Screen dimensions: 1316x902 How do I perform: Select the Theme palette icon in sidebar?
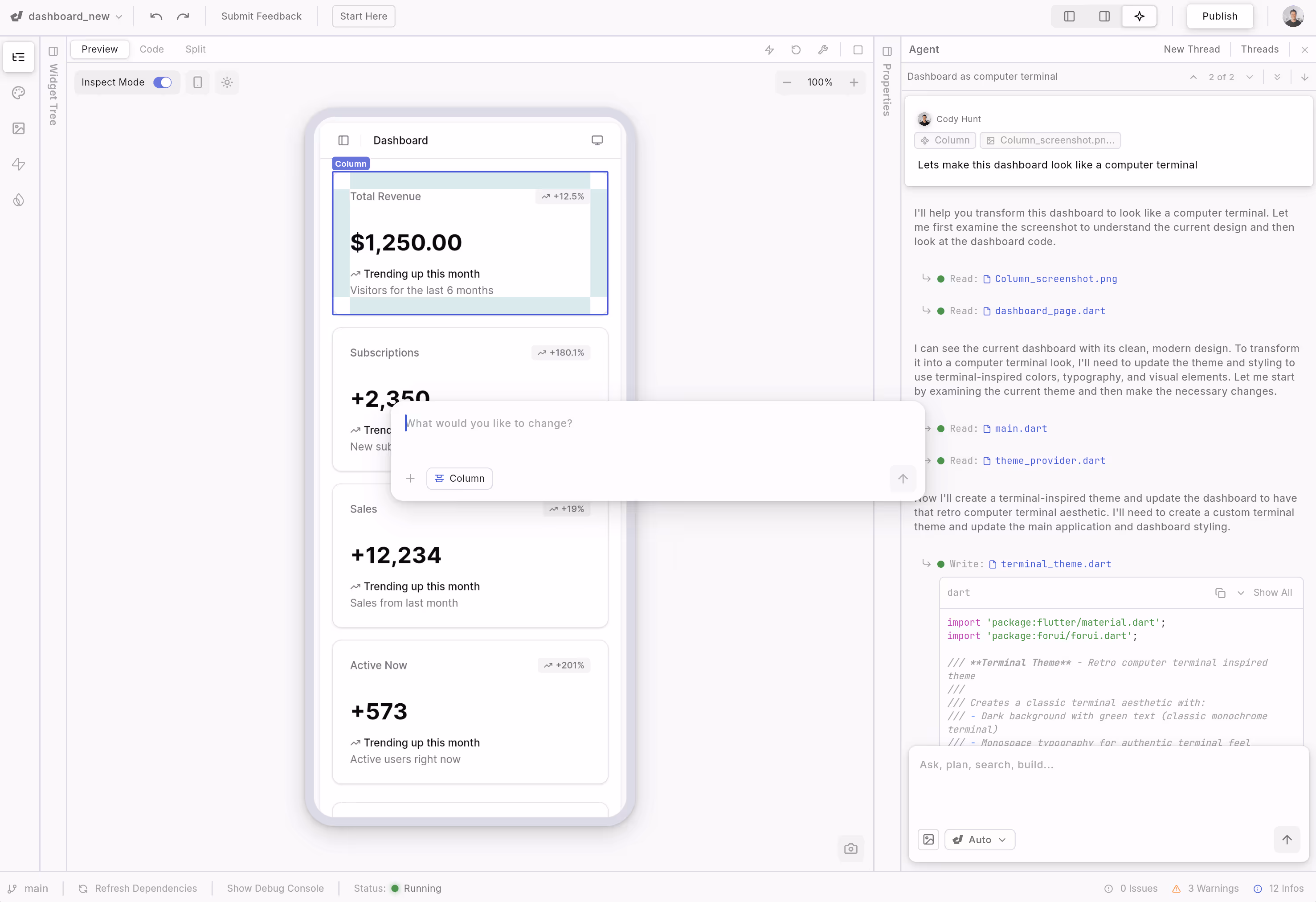tap(19, 93)
